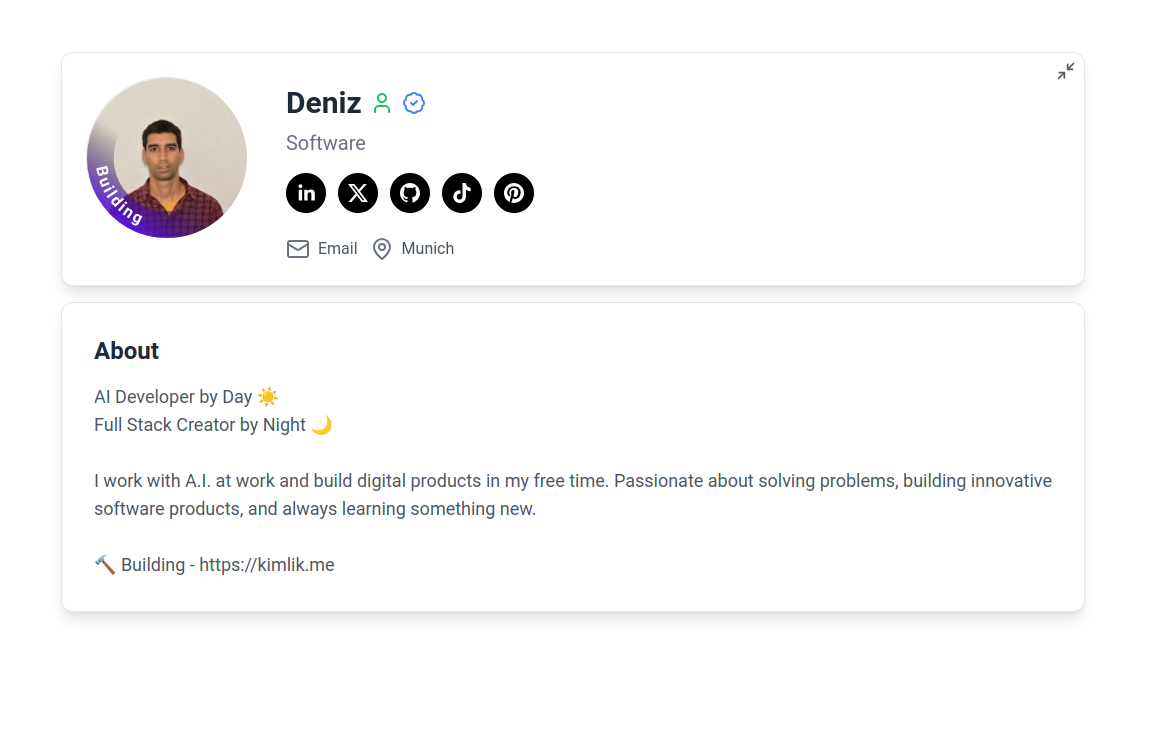
Task: Open the LinkedIn profile icon
Action: (x=306, y=193)
